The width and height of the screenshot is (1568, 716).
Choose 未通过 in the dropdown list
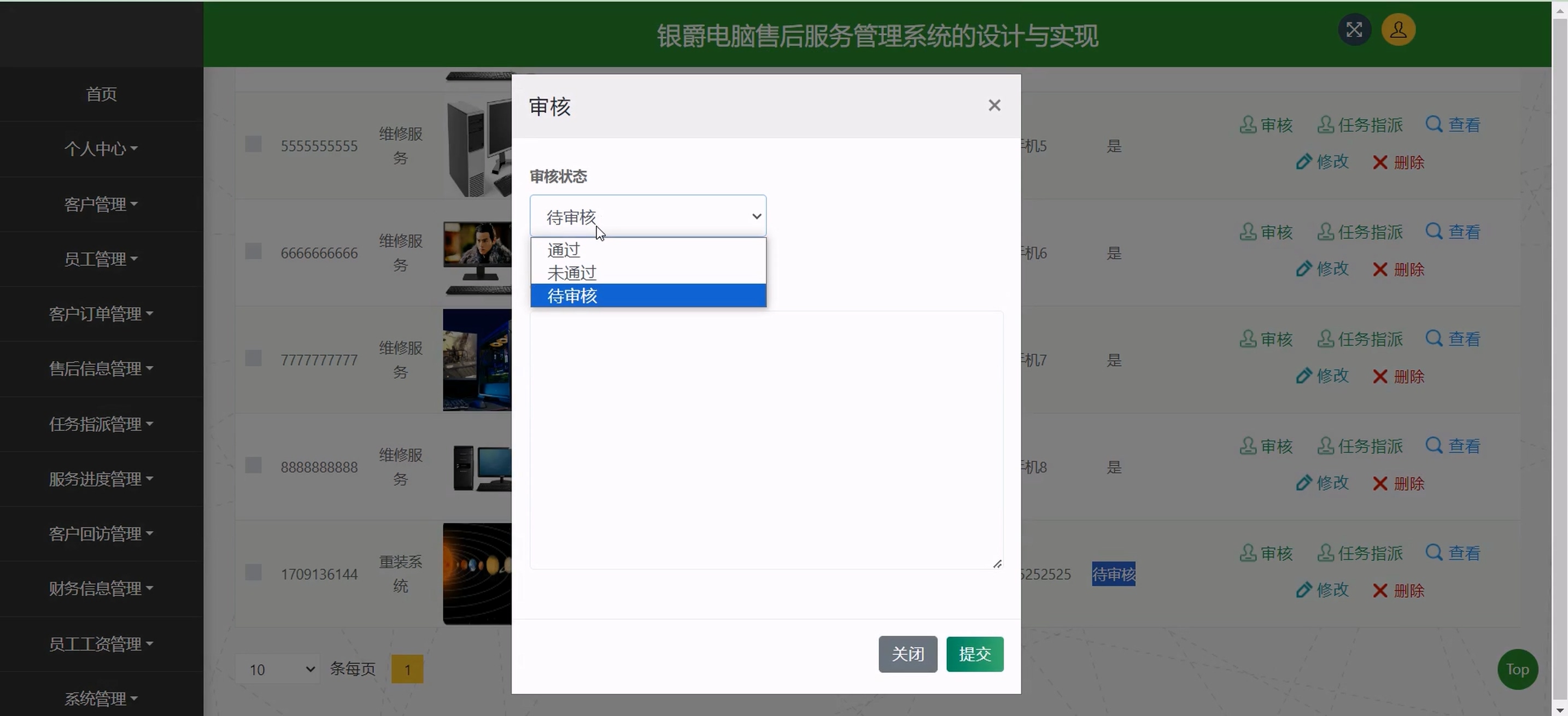(x=648, y=273)
